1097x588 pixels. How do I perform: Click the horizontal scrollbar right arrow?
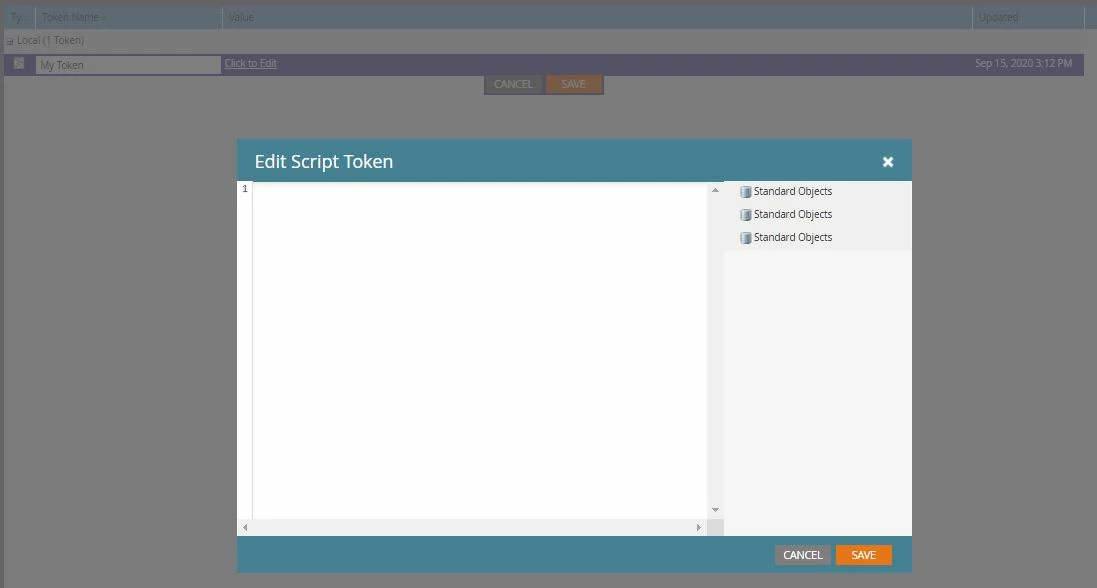[698, 528]
